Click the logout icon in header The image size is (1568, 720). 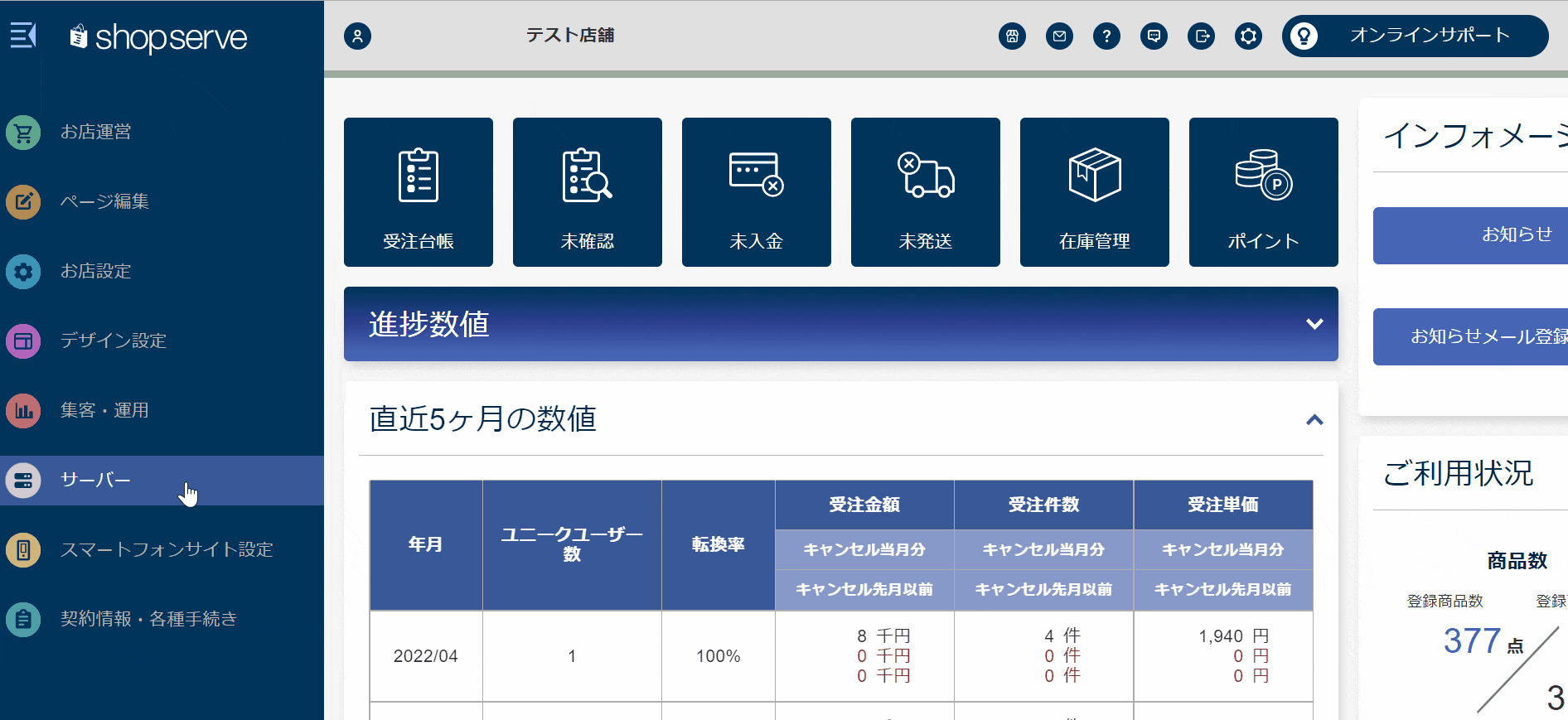pyautogui.click(x=1201, y=36)
